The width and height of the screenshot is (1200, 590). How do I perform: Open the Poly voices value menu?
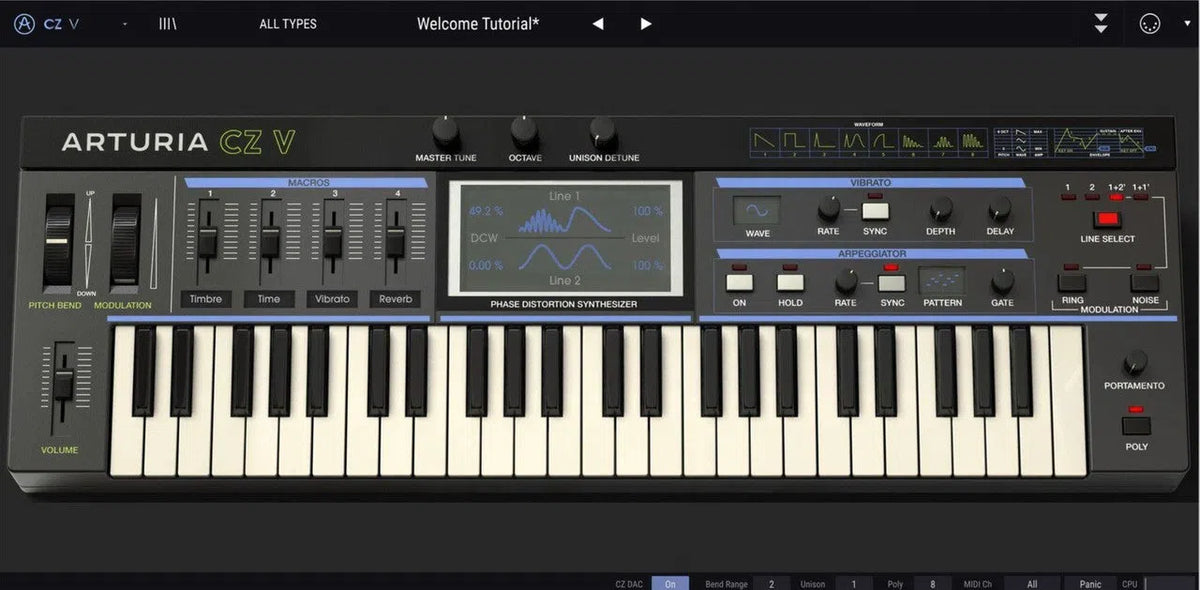coord(932,583)
